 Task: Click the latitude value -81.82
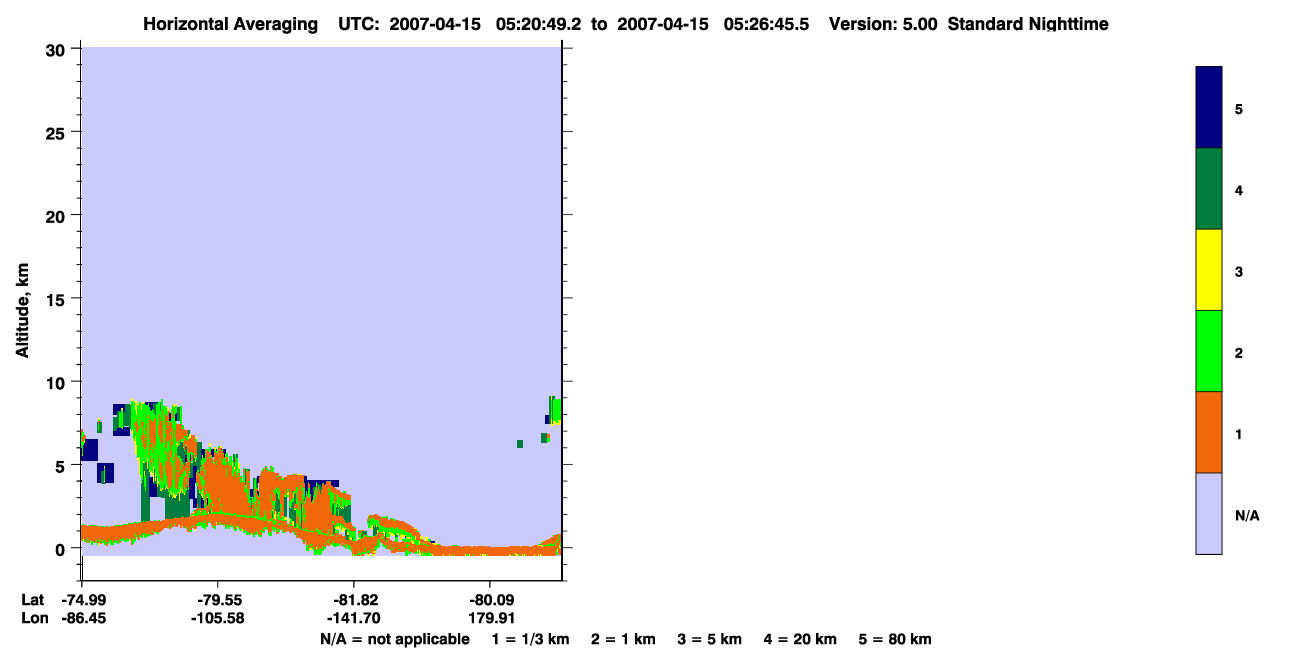(x=353, y=600)
